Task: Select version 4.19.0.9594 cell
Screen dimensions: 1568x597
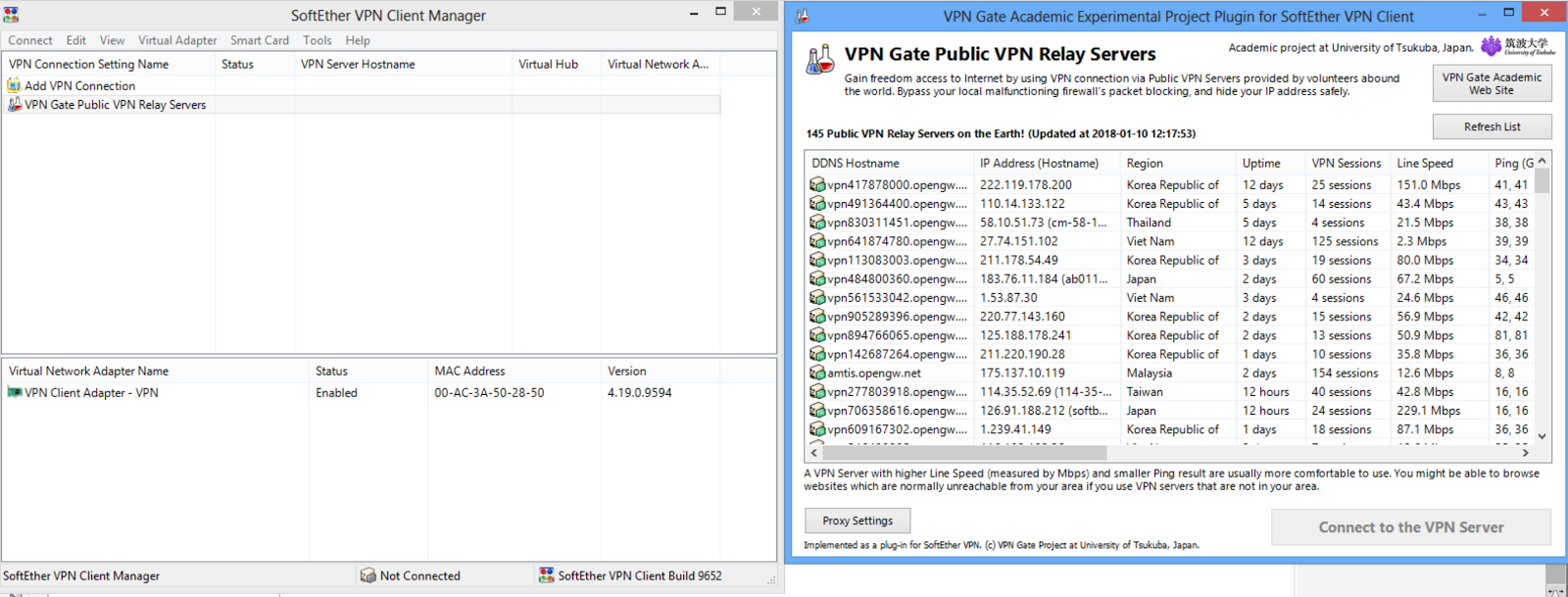Action: pyautogui.click(x=639, y=392)
